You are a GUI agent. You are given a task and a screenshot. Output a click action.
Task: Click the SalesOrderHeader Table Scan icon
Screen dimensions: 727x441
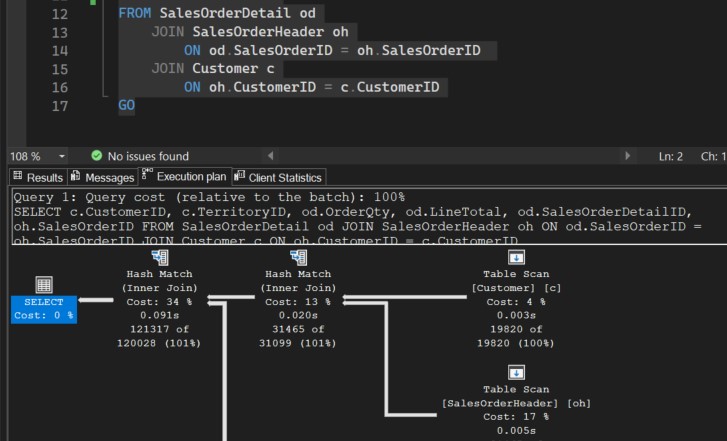click(516, 372)
